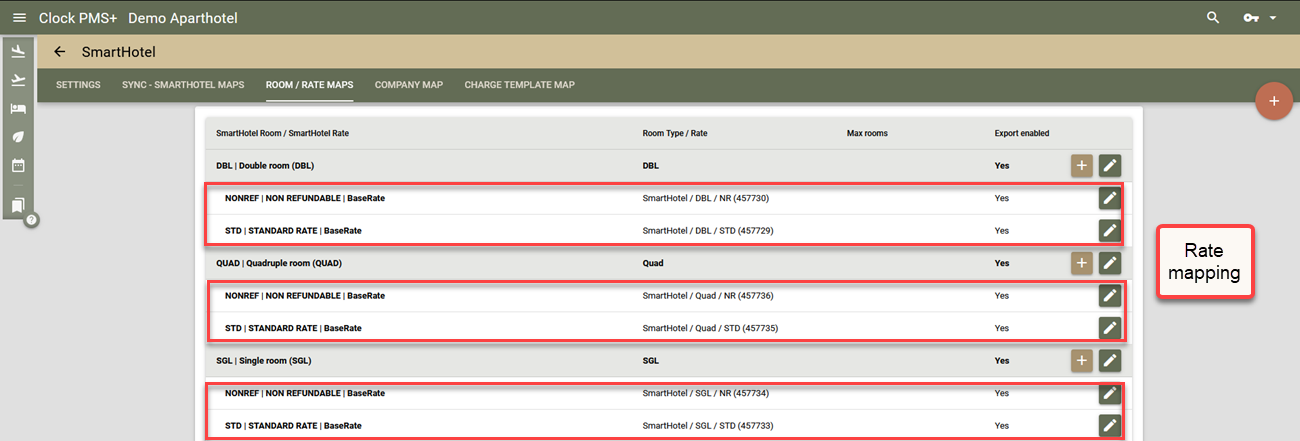Screen dimensions: 1300x441
Task: Open arrivals landing-plane sidebar icon
Action: tap(18, 52)
